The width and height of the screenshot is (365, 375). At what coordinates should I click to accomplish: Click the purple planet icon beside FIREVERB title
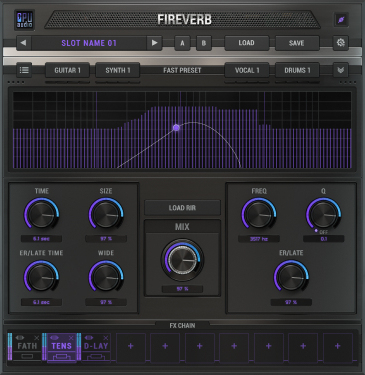pos(341,20)
